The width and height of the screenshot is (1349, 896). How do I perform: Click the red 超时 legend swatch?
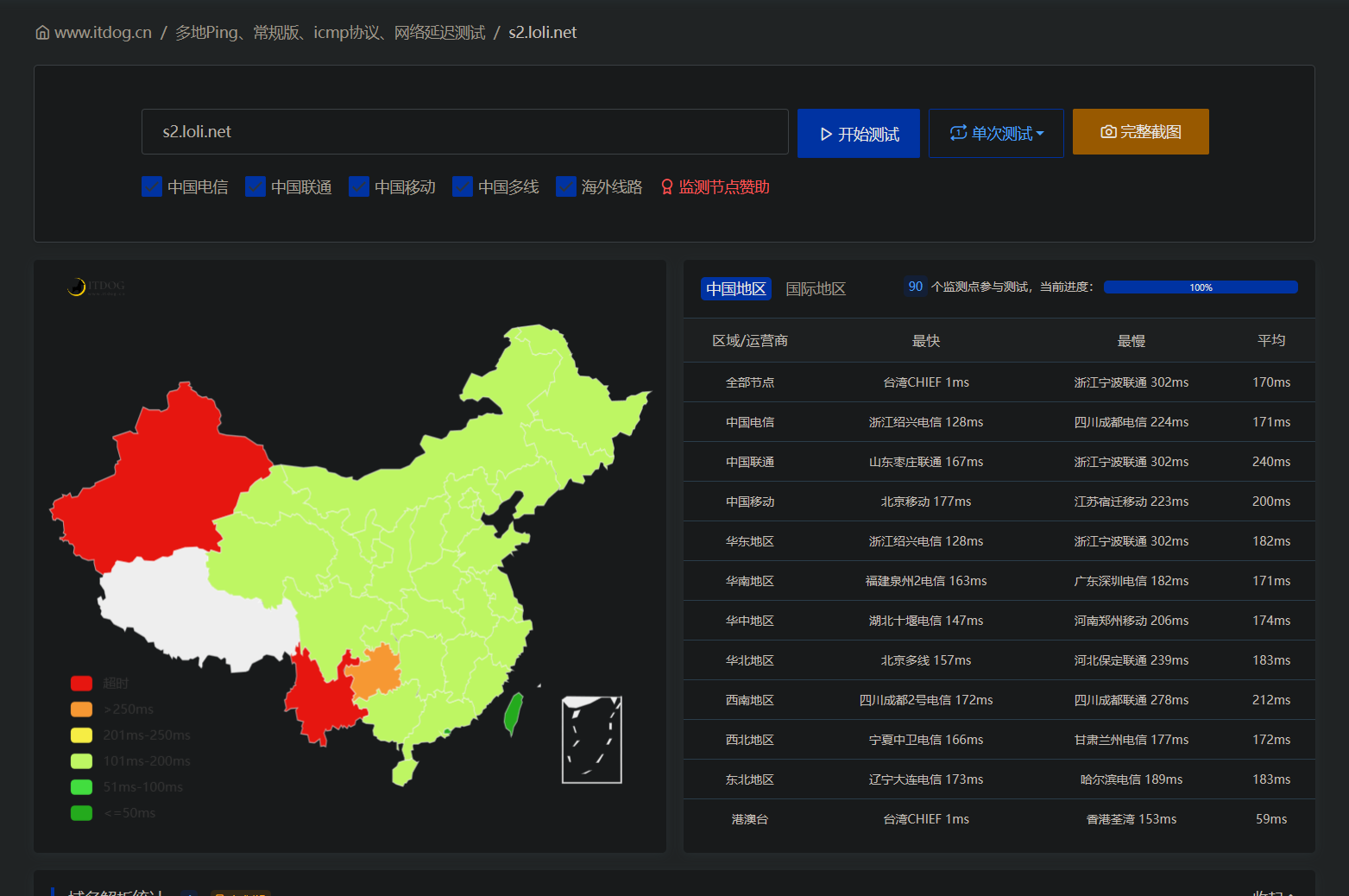pyautogui.click(x=81, y=684)
